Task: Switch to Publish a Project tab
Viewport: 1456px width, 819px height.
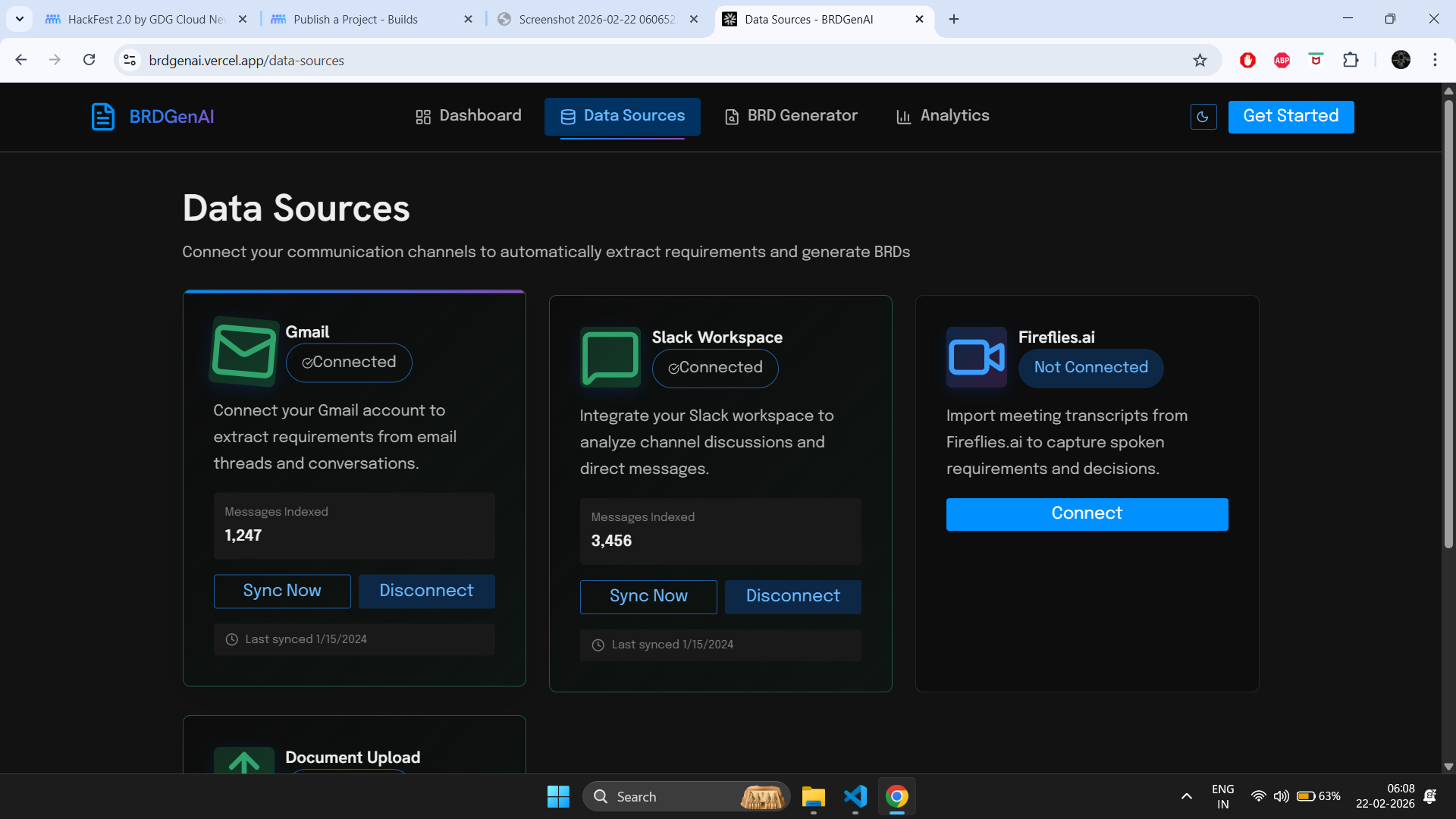Action: pyautogui.click(x=372, y=19)
